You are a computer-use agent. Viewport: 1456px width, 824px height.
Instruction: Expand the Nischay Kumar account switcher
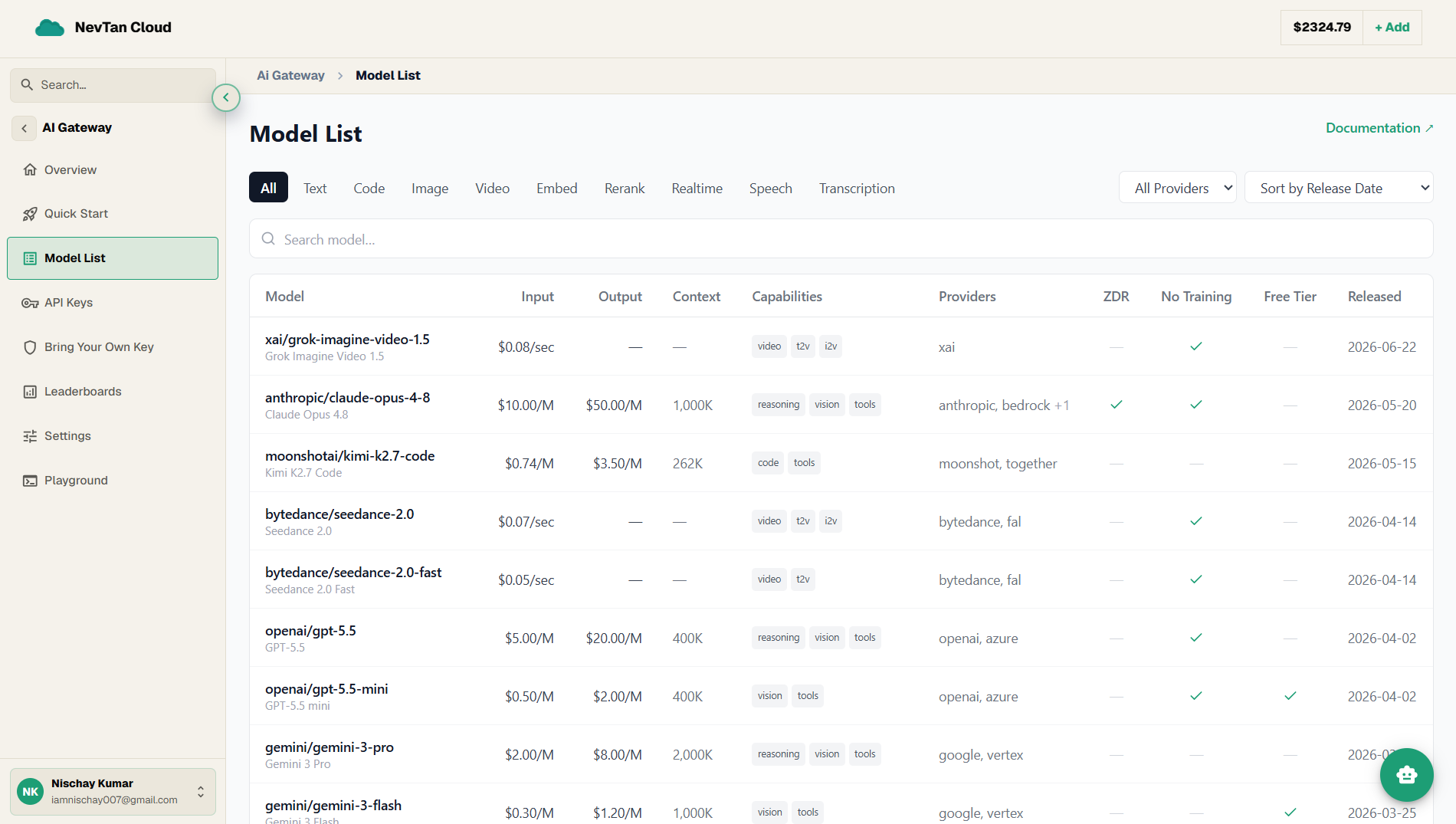201,792
